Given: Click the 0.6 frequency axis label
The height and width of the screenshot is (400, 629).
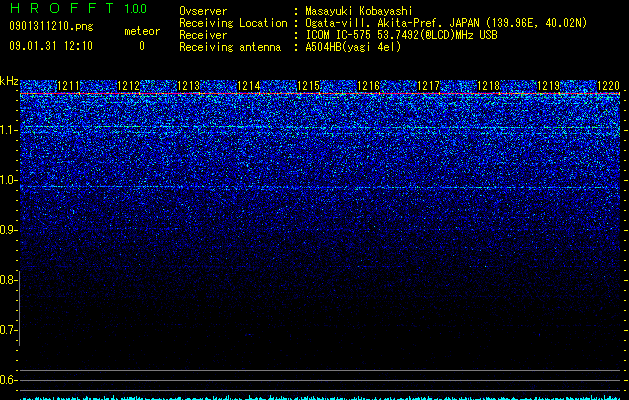Looking at the screenshot, I should [x=9, y=380].
